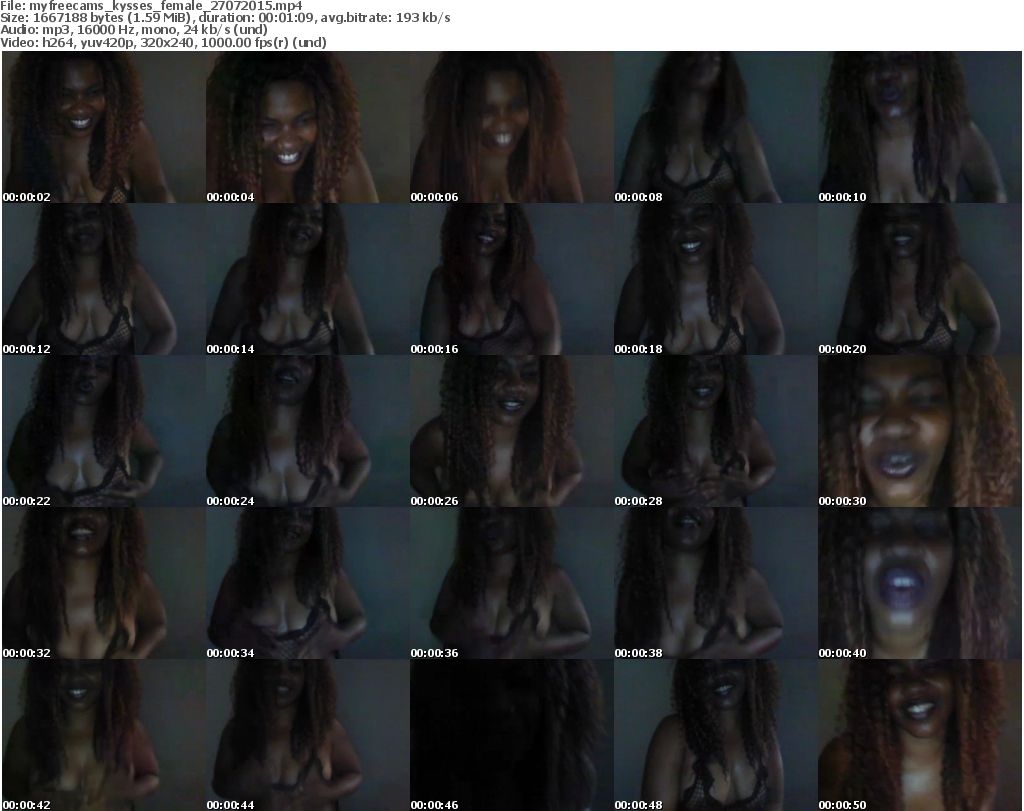This screenshot has width=1024, height=811.
Task: Pick the thumbnail labeled 00:00:10
Action: click(920, 127)
